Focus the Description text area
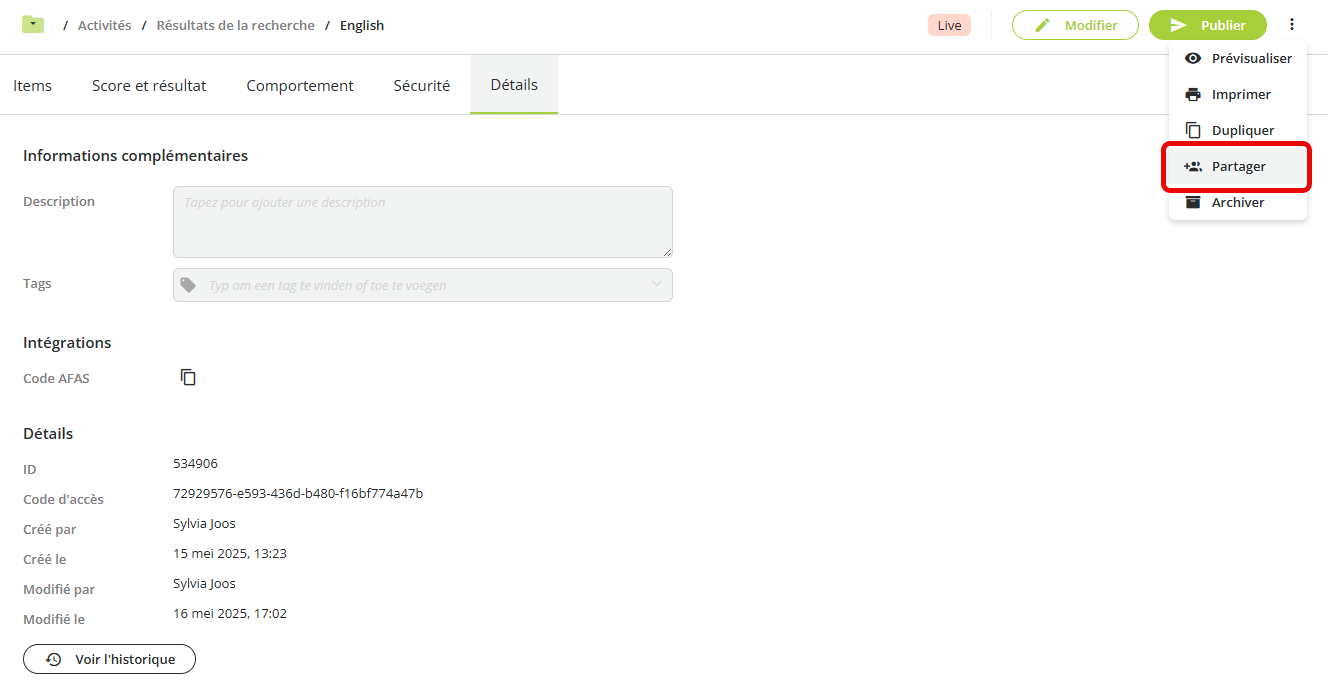Screen dimensions: 1328x682 click(x=423, y=222)
